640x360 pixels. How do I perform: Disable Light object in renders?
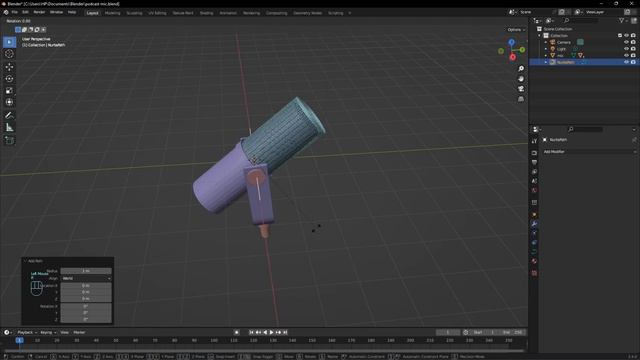pos(633,49)
